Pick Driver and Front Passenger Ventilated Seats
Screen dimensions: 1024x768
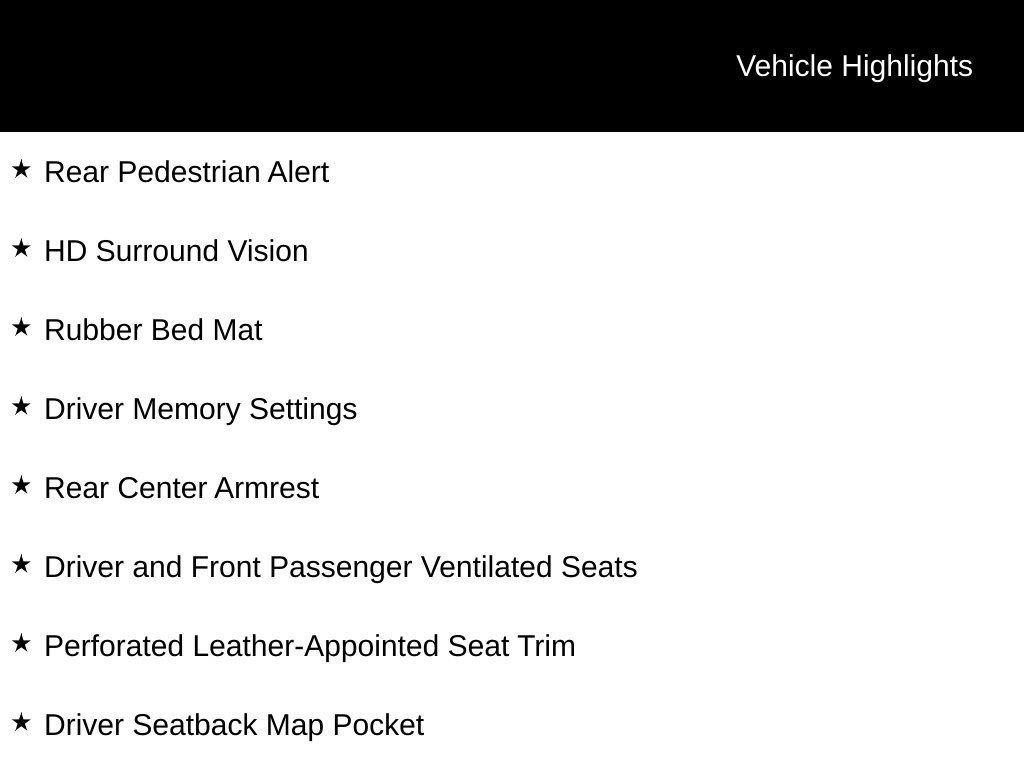[x=340, y=568]
